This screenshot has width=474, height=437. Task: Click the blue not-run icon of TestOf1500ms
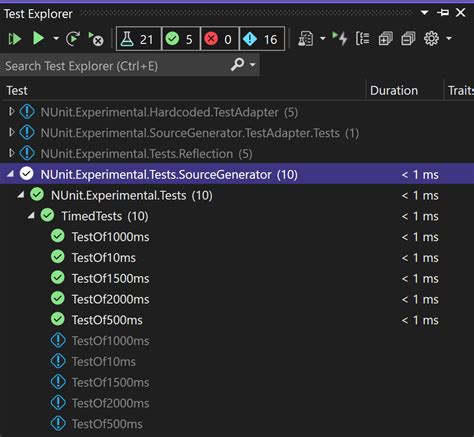click(x=58, y=382)
